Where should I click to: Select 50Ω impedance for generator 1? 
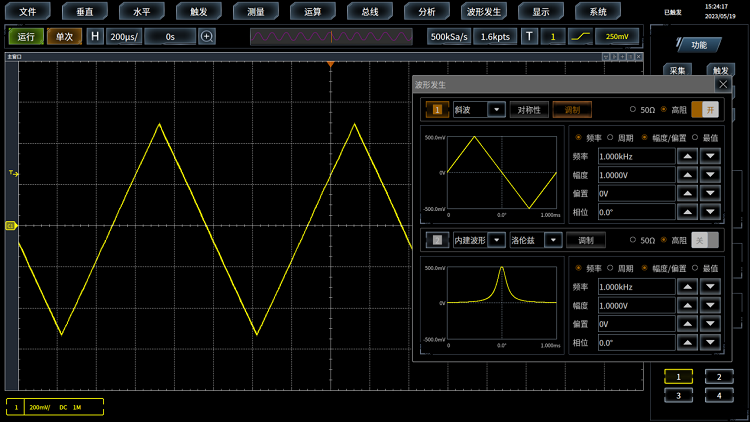click(632, 110)
